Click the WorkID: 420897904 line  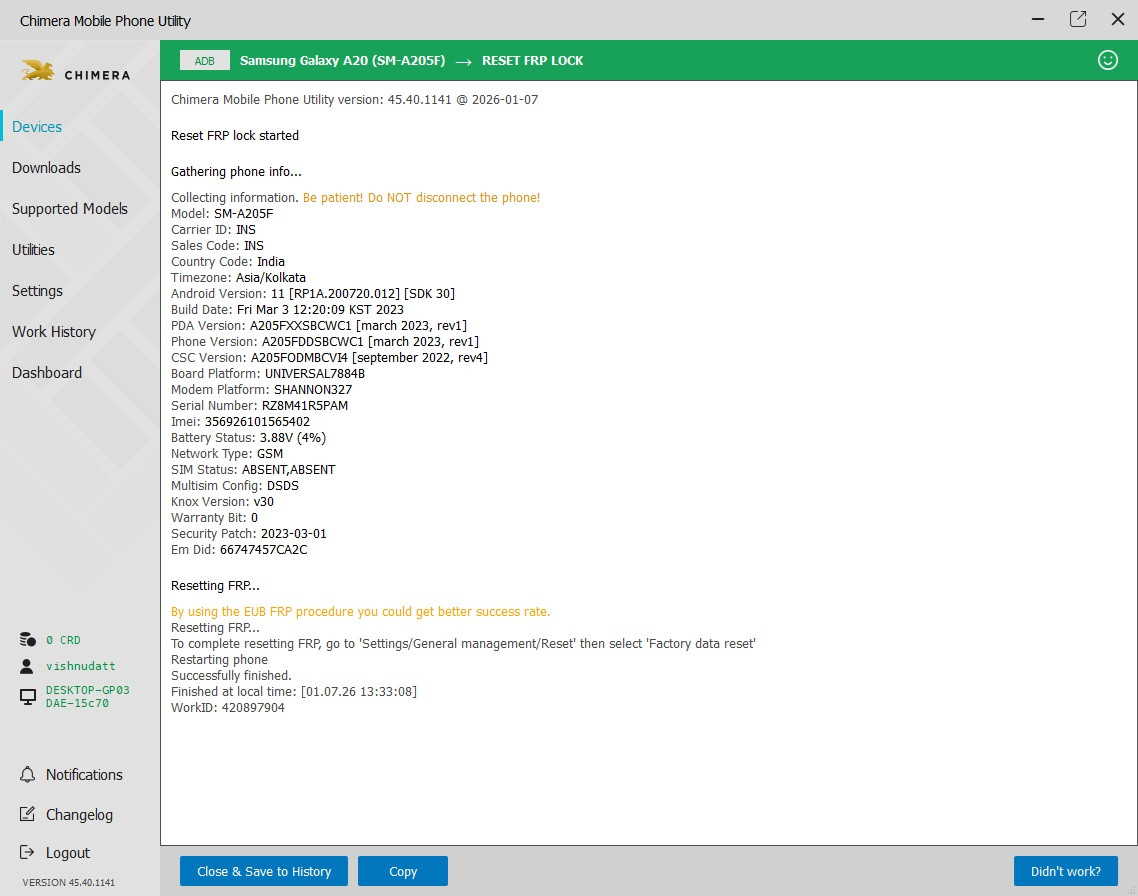coord(228,707)
